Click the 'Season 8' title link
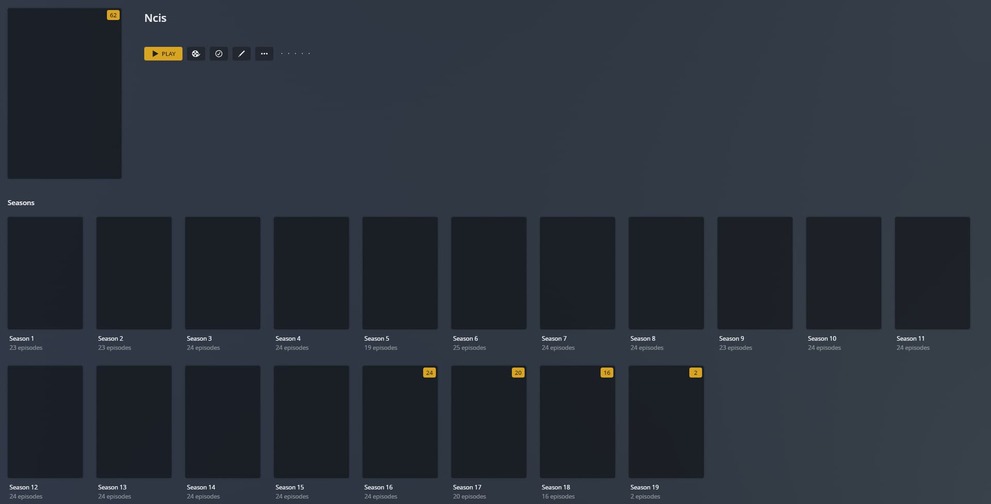Image resolution: width=991 pixels, height=504 pixels. point(643,338)
